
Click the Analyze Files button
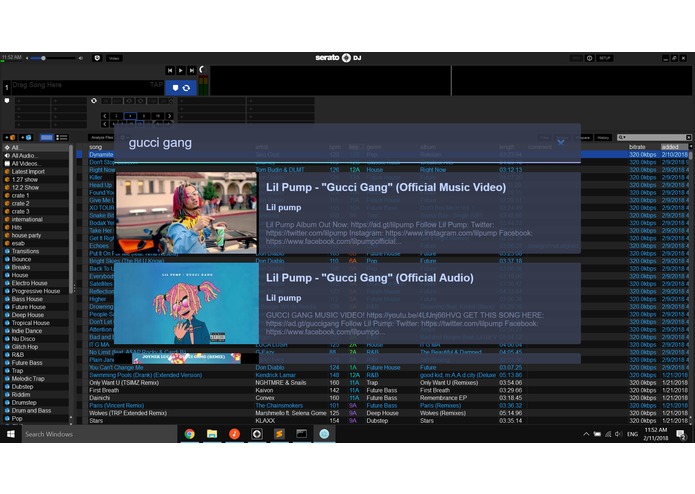click(x=102, y=137)
